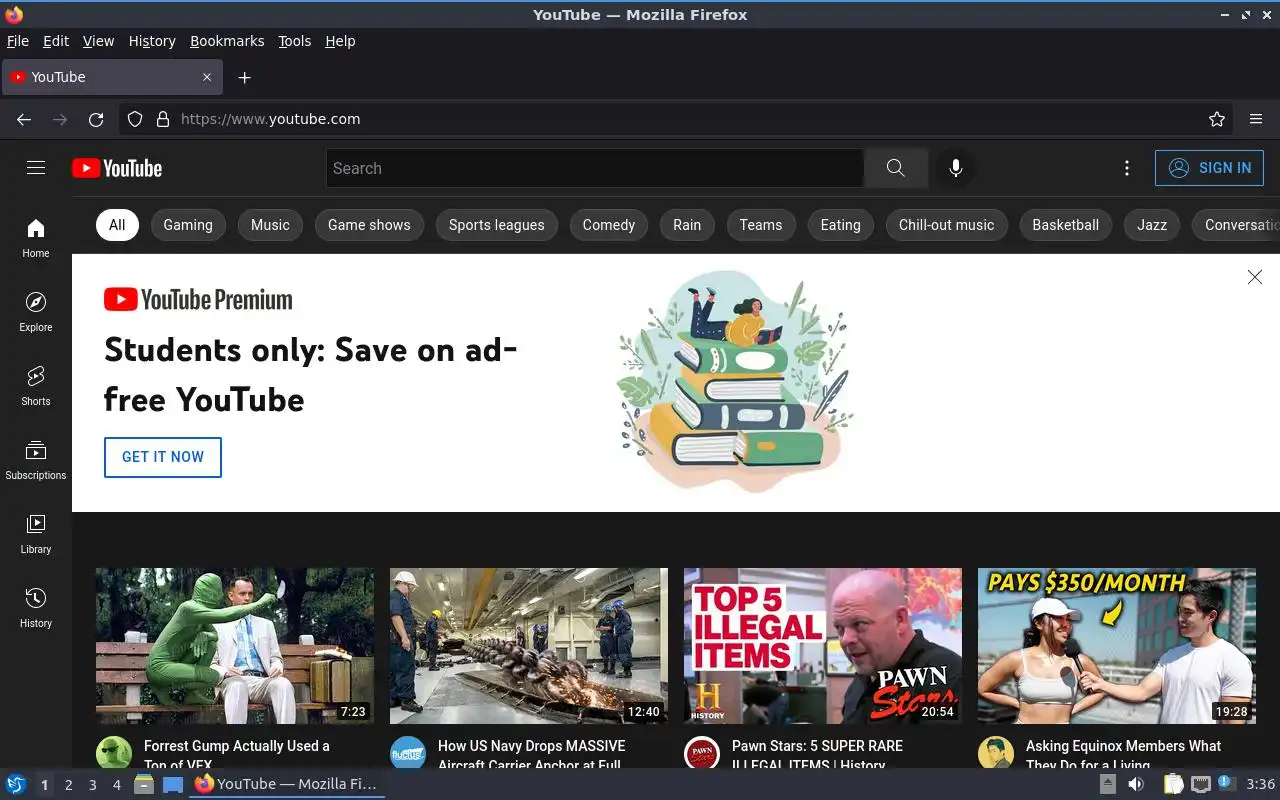Open the Edit menu
This screenshot has height=800, width=1280.
coord(56,41)
